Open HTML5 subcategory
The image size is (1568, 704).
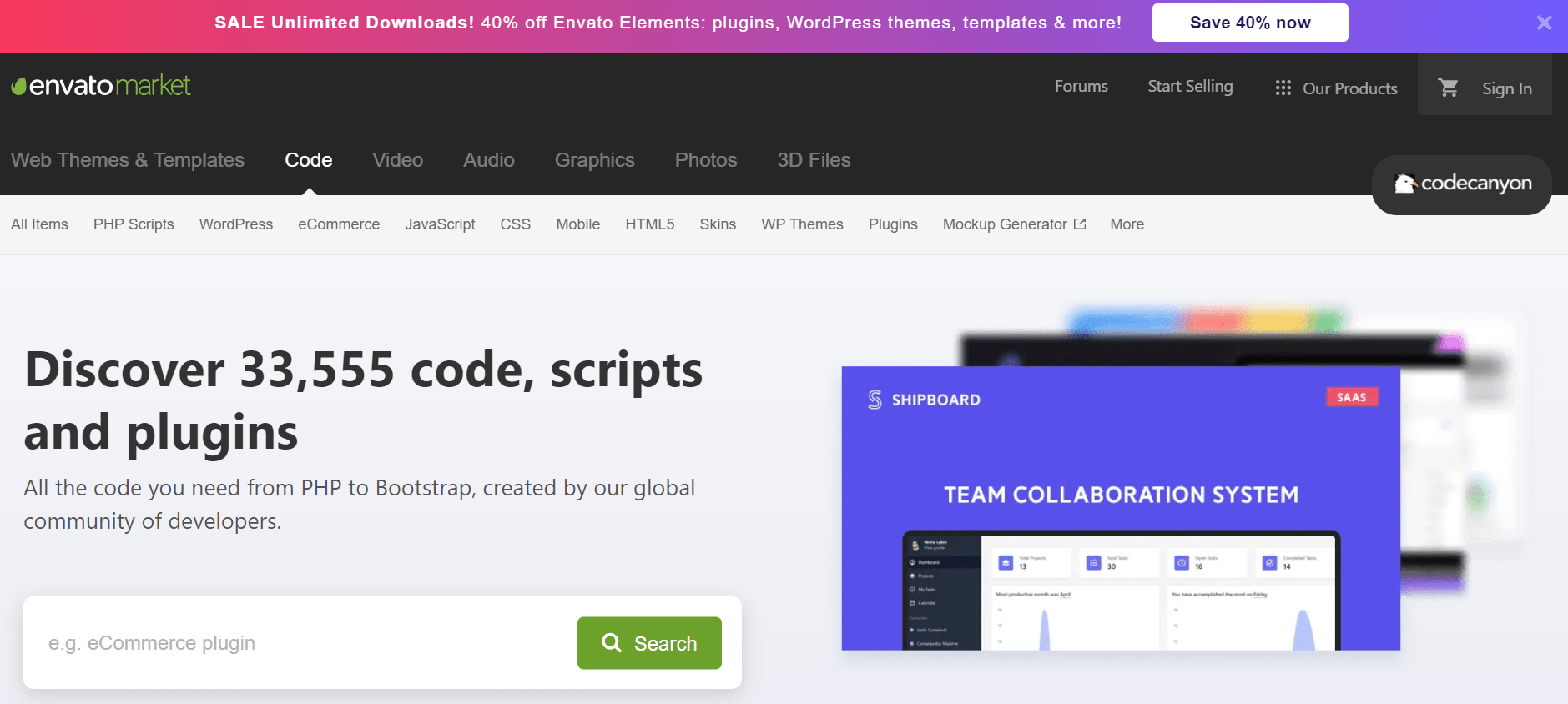(x=650, y=224)
